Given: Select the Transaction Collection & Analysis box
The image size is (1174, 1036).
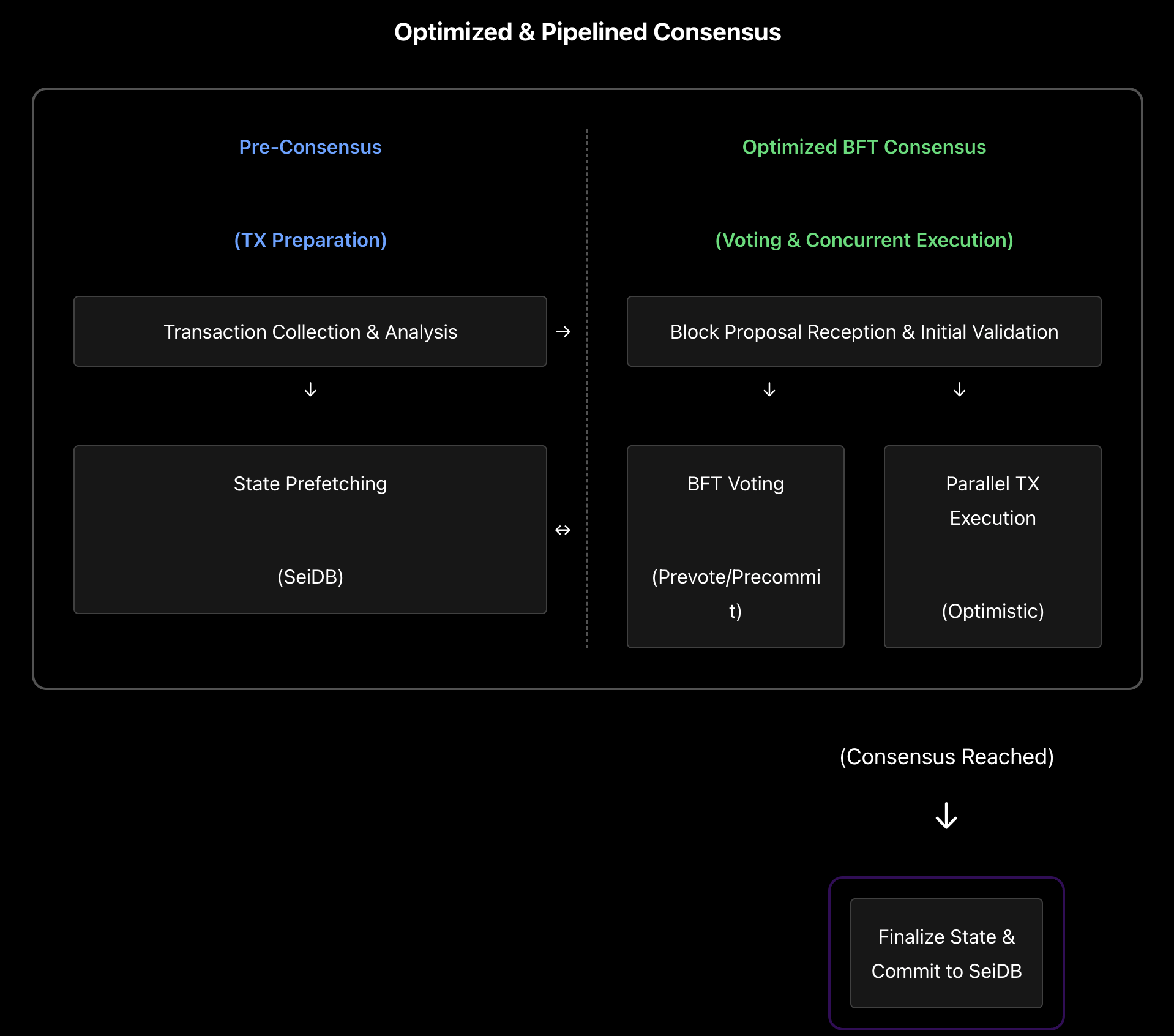Looking at the screenshot, I should pos(310,331).
